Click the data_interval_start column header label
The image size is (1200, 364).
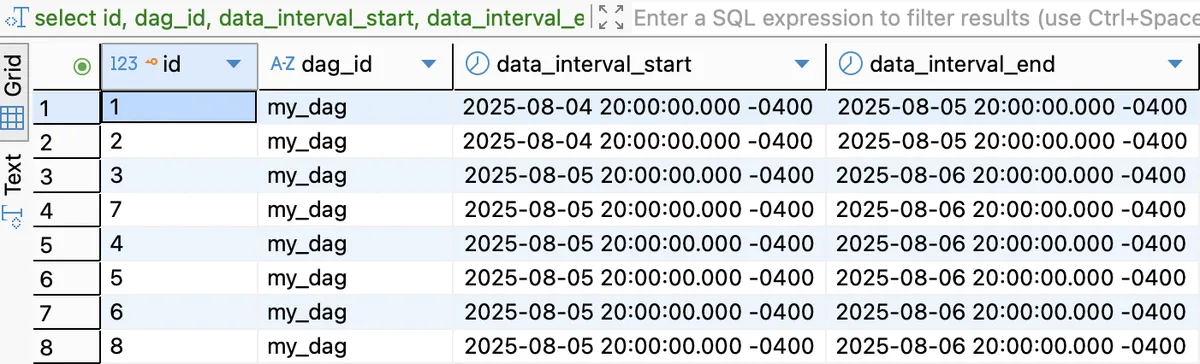[594, 65]
